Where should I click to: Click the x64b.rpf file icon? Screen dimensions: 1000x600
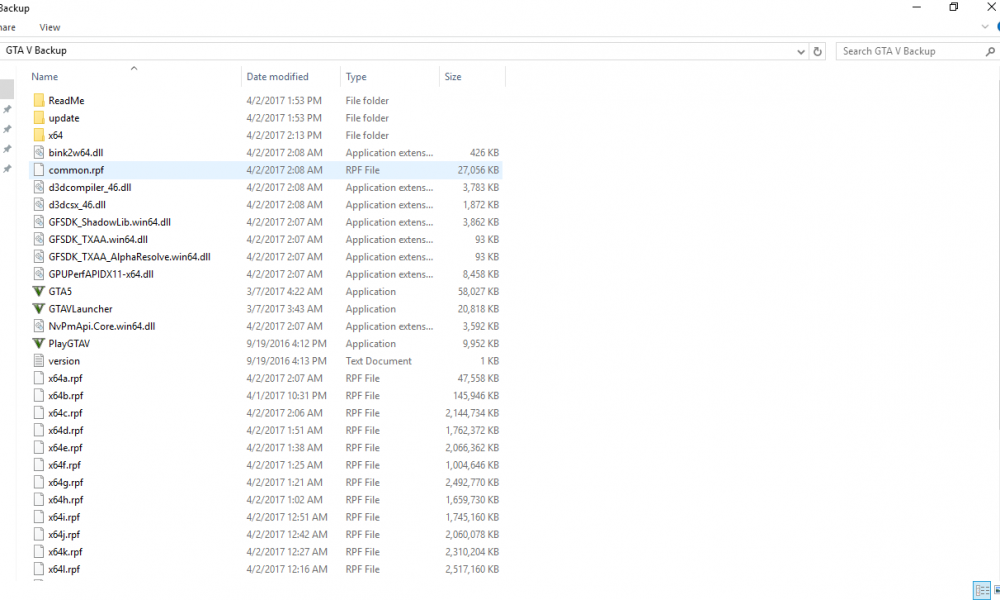(x=39, y=395)
